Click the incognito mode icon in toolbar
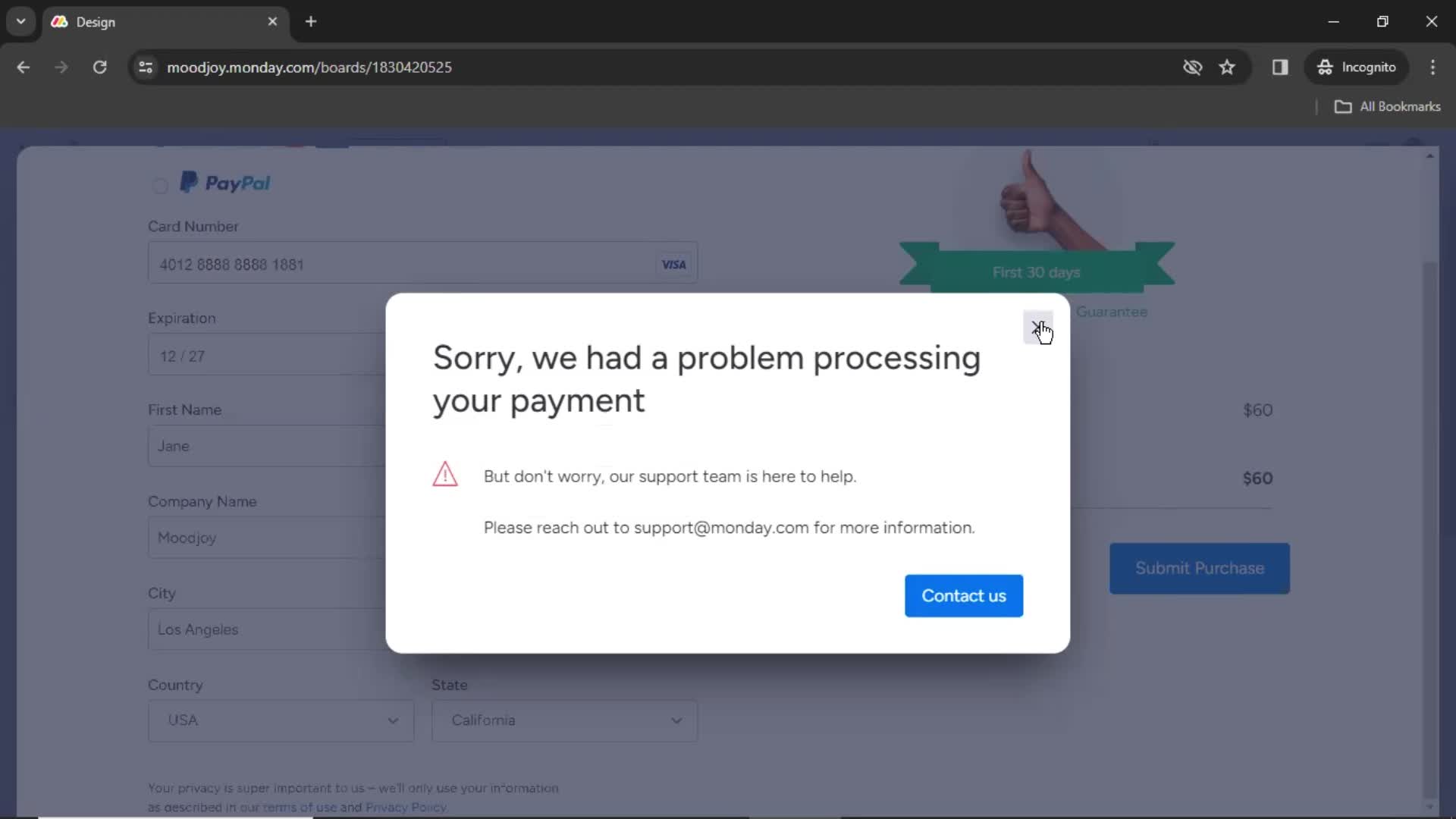The width and height of the screenshot is (1456, 819). [x=1323, y=67]
